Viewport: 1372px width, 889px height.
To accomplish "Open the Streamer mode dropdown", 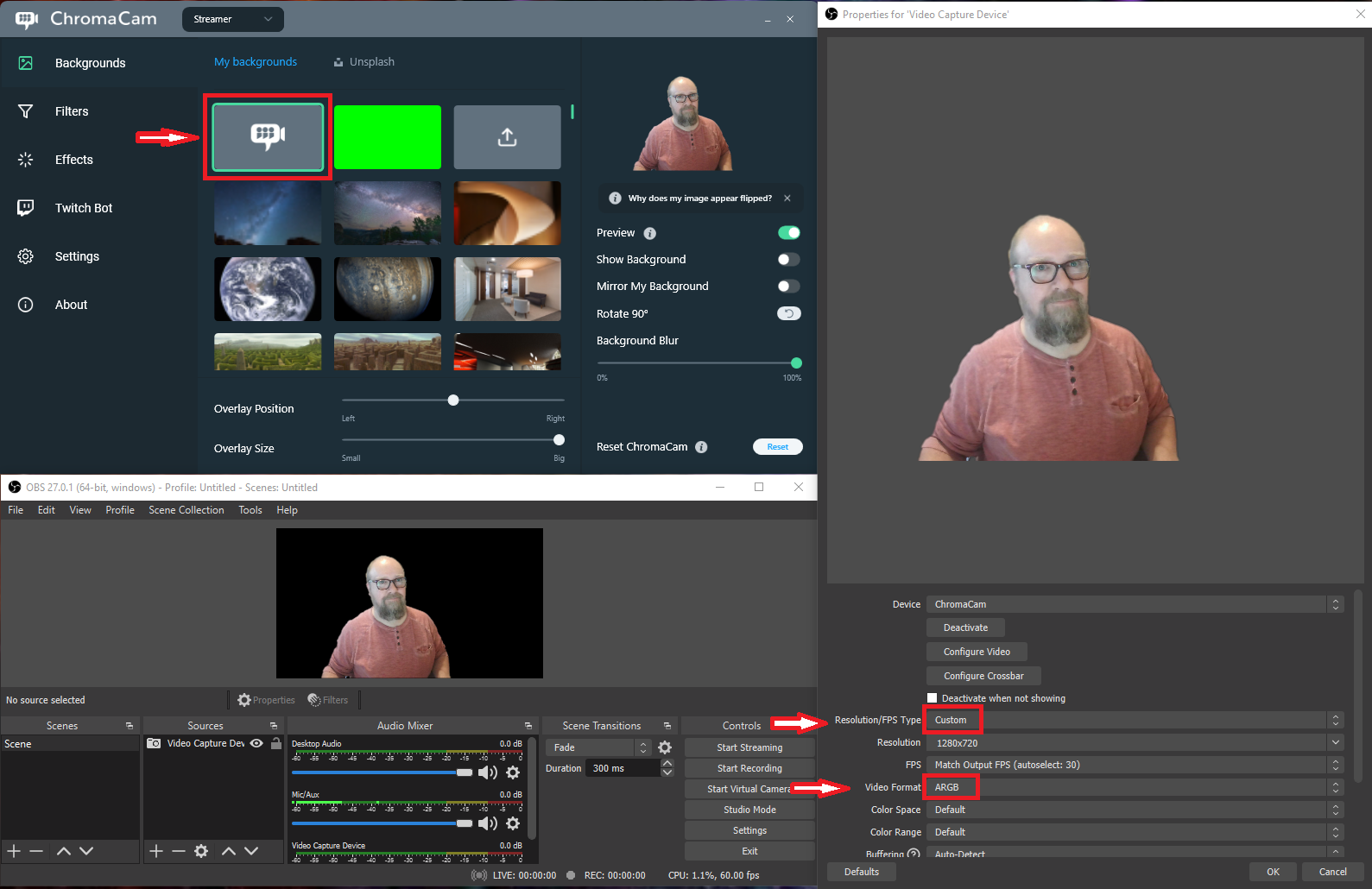I will coord(232,19).
